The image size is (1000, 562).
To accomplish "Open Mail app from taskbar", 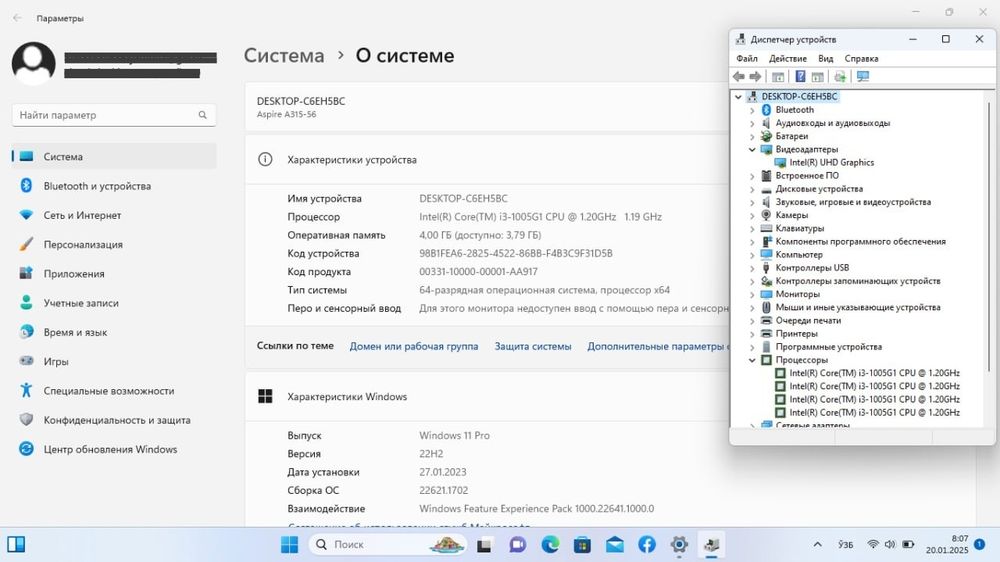I will (615, 544).
